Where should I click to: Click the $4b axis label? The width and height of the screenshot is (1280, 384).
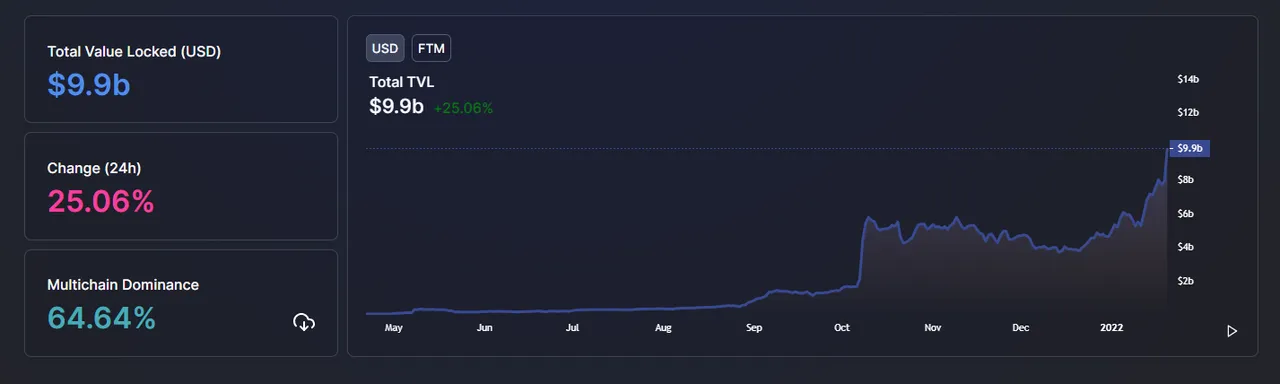[1185, 246]
